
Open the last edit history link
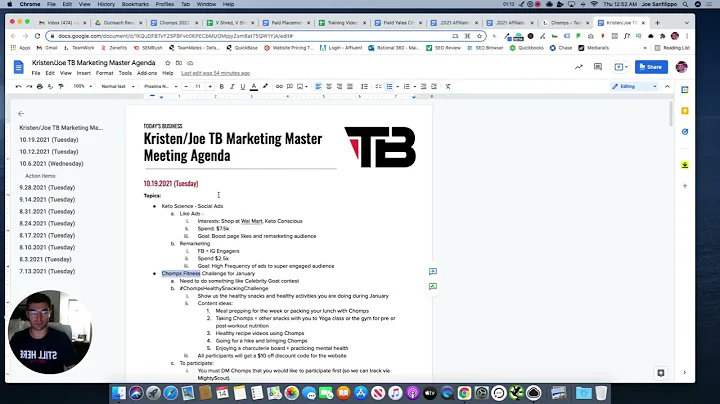point(215,73)
